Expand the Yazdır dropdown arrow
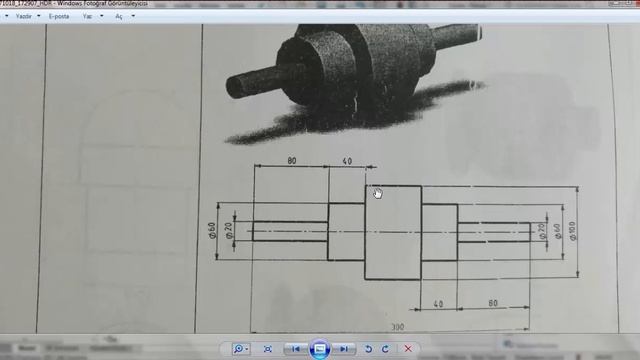 tap(39, 16)
